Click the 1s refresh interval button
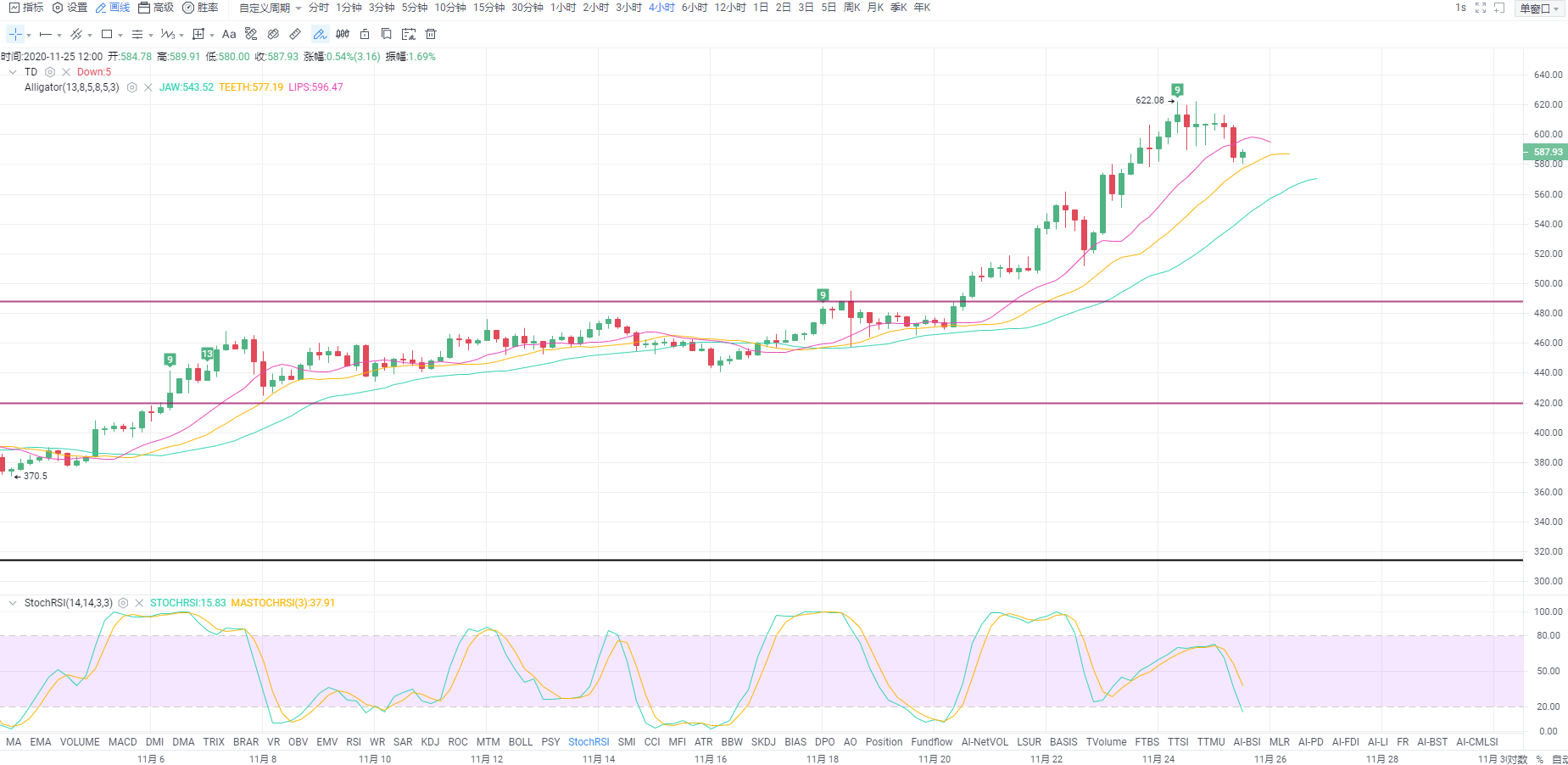This screenshot has height=765, width=1568. [x=1460, y=8]
